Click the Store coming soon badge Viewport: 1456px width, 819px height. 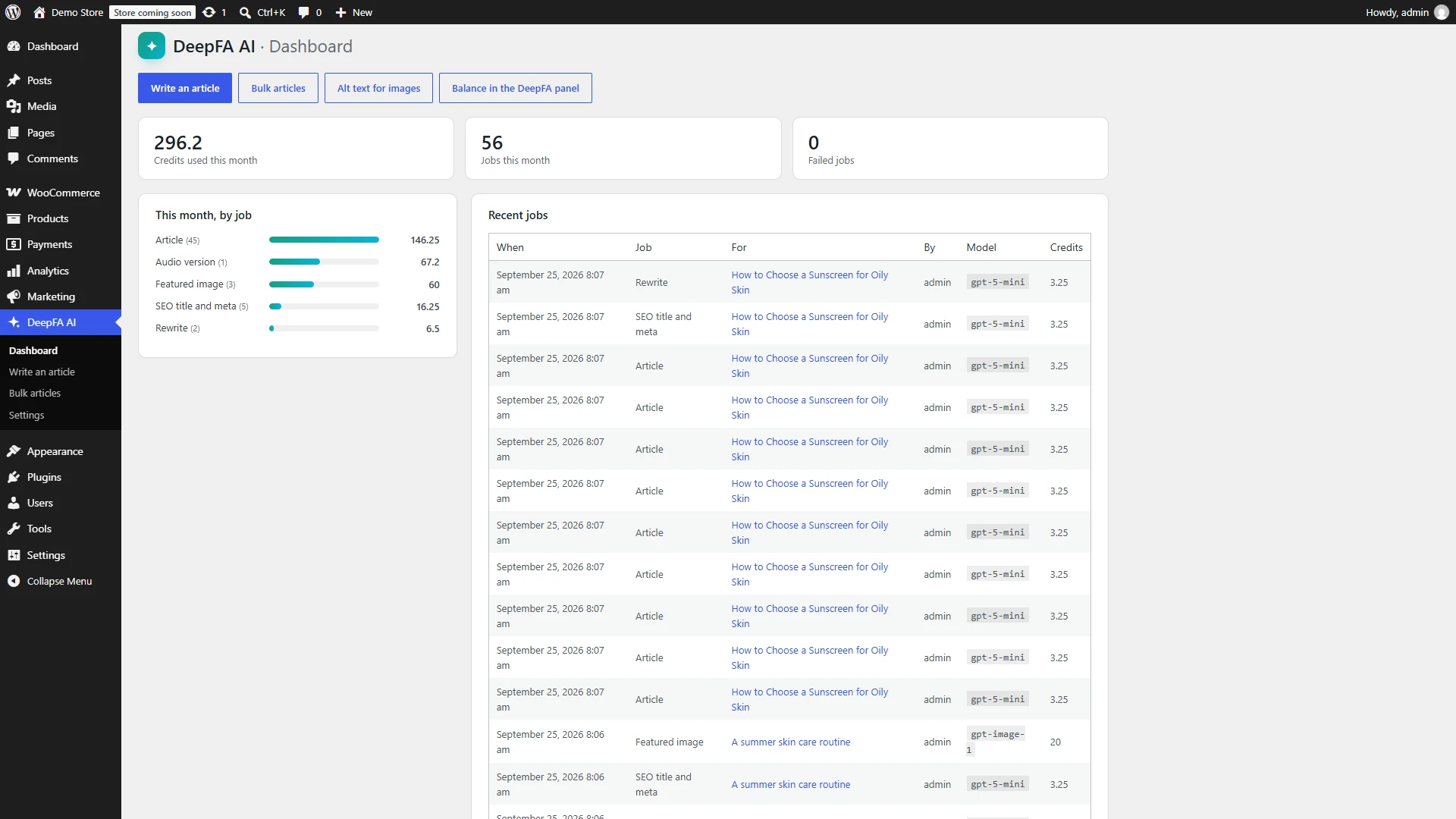tap(152, 12)
